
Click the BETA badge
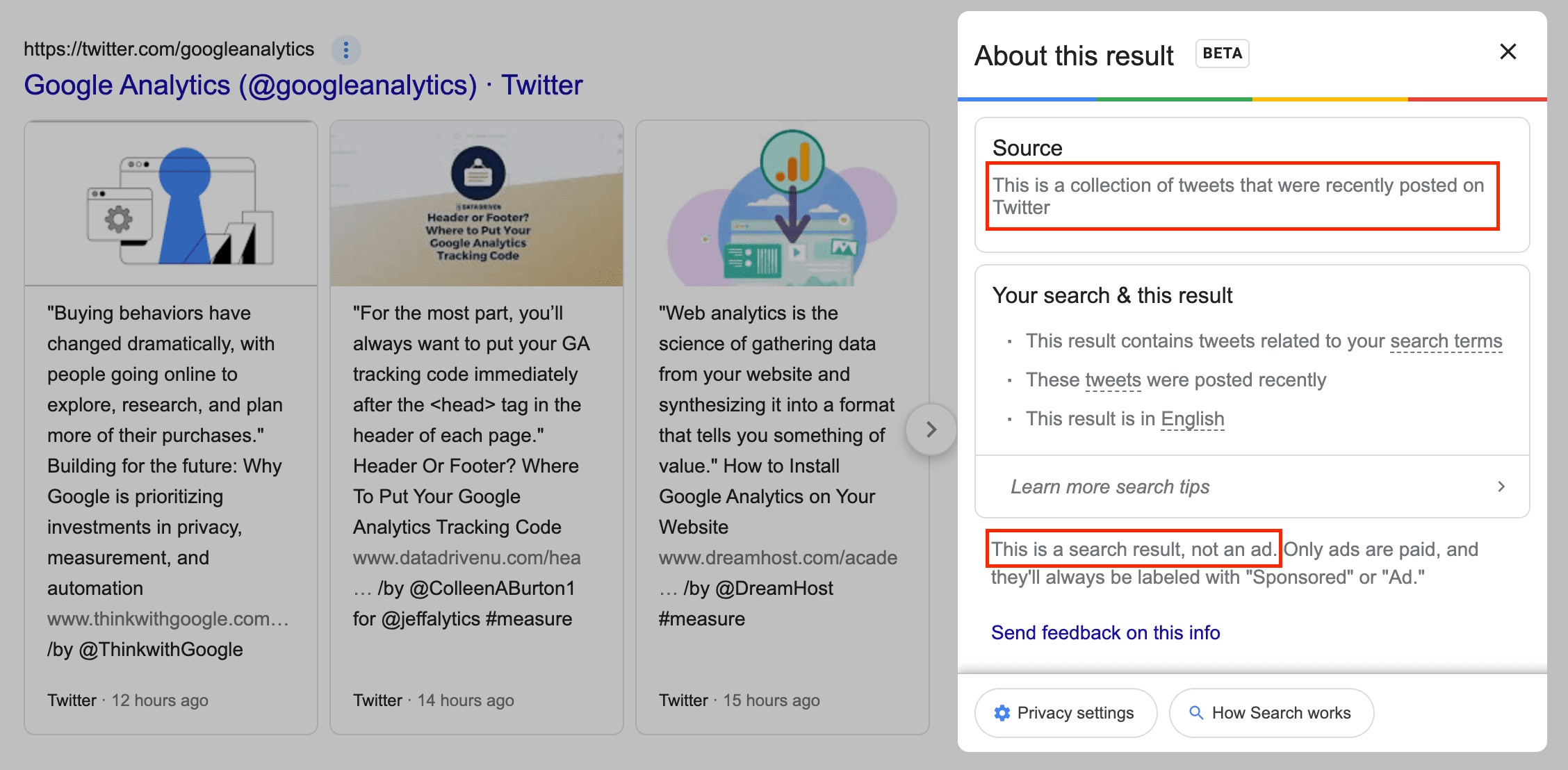click(1222, 54)
